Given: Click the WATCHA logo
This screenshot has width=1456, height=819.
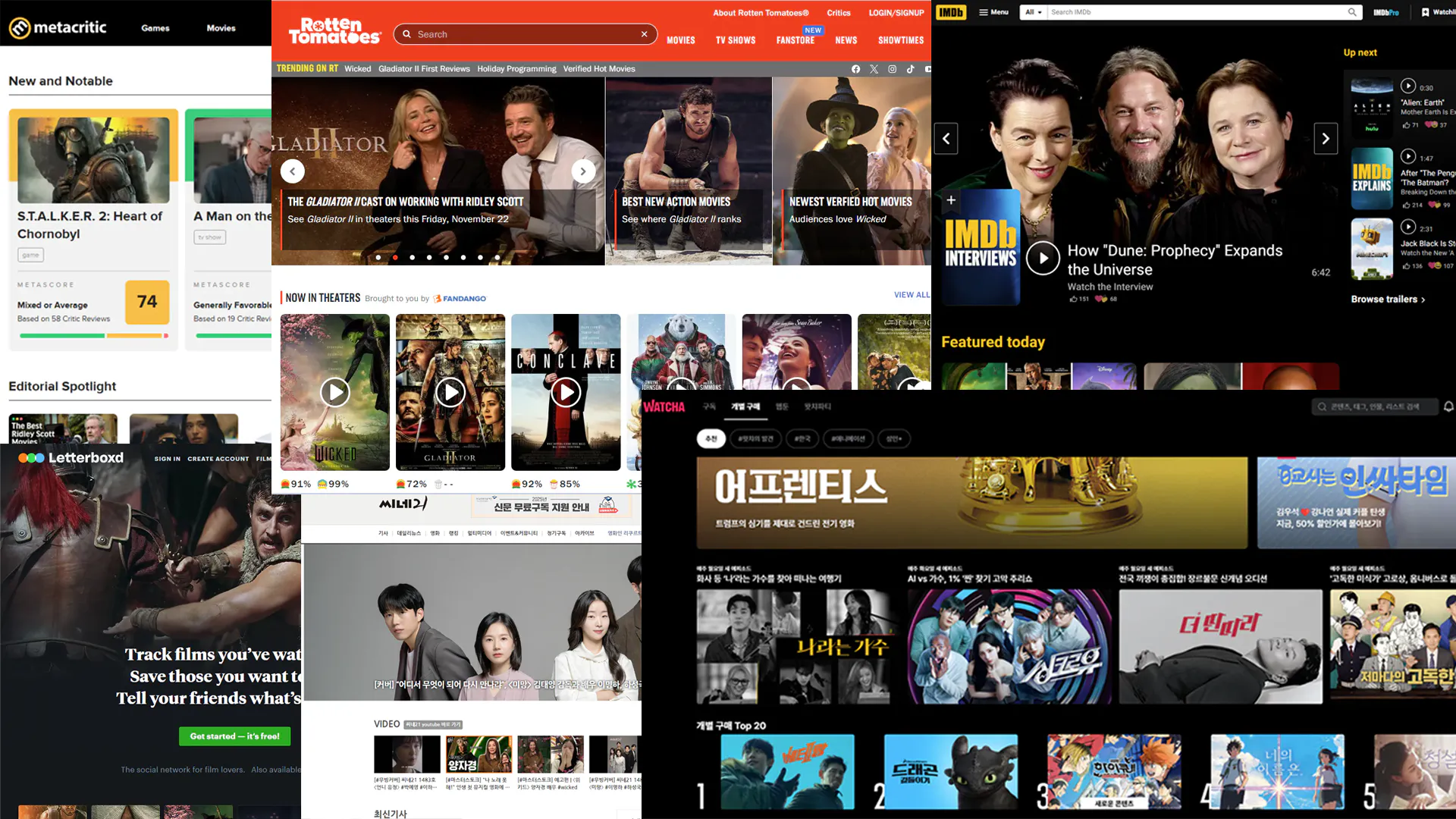Looking at the screenshot, I should [664, 406].
